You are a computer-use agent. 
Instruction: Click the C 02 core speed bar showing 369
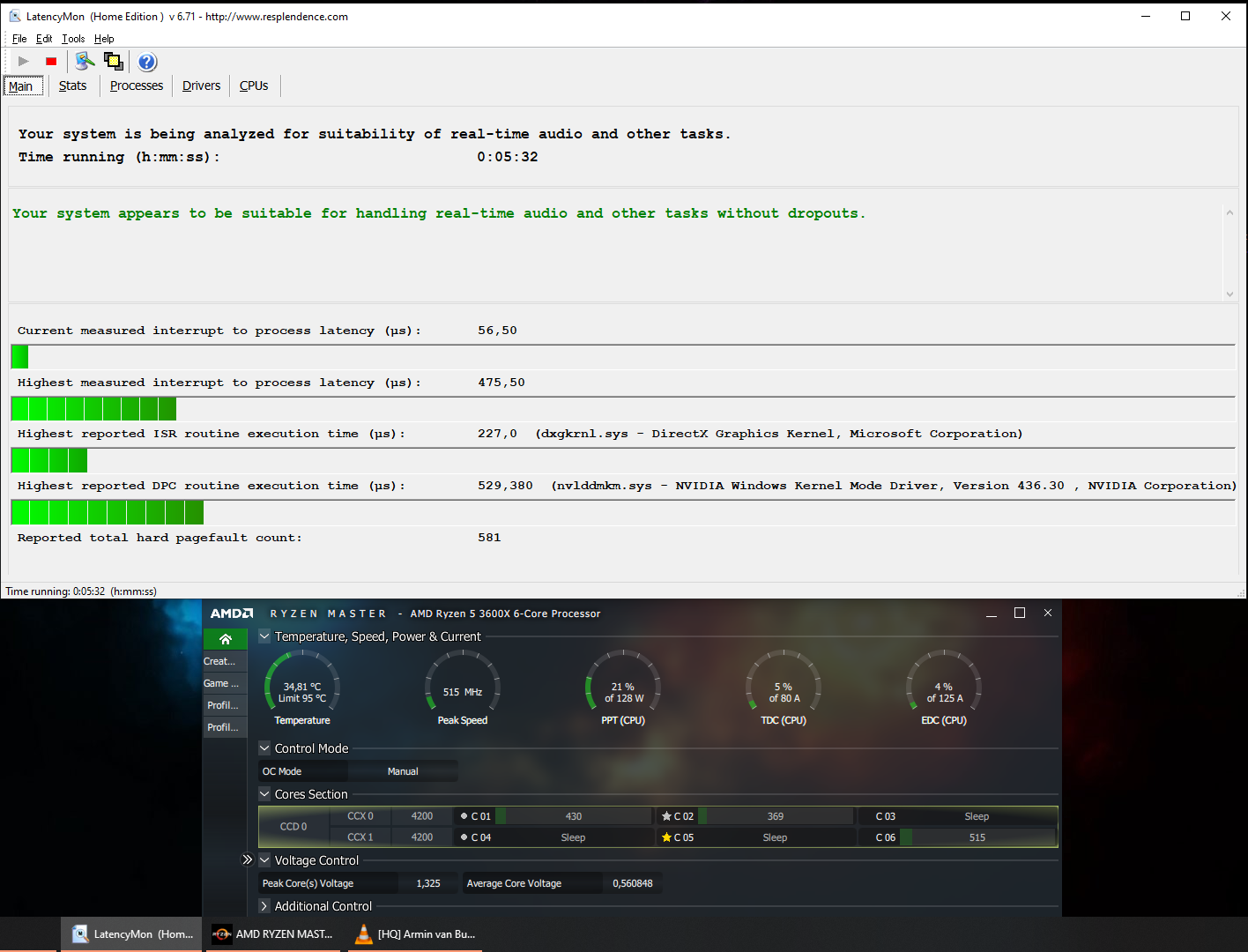coord(776,816)
